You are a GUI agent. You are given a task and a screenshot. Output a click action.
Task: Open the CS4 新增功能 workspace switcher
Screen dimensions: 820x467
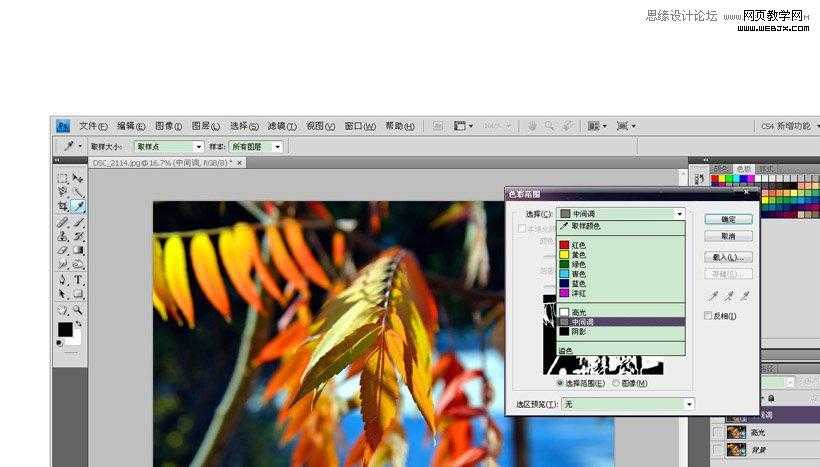tap(790, 126)
